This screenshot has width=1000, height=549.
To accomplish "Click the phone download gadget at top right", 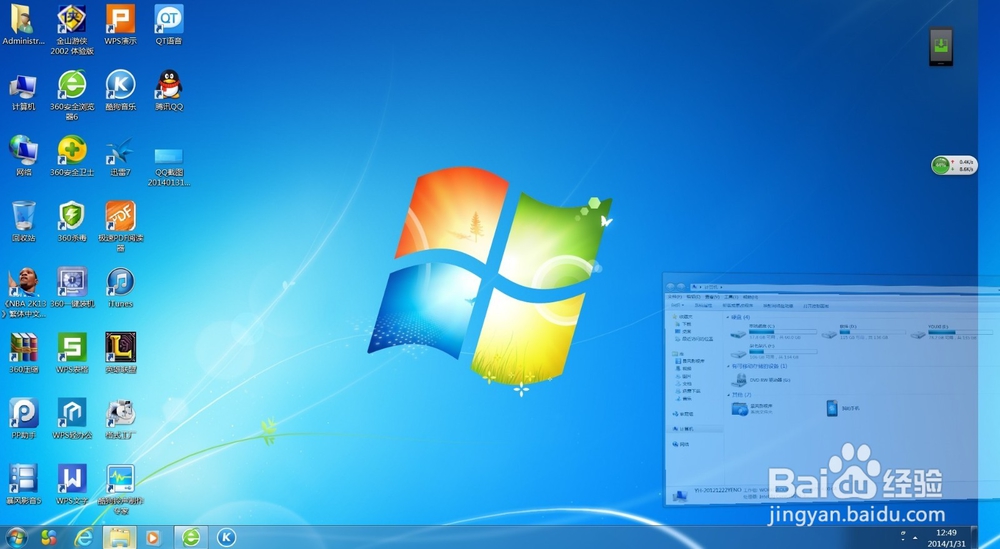I will click(941, 46).
